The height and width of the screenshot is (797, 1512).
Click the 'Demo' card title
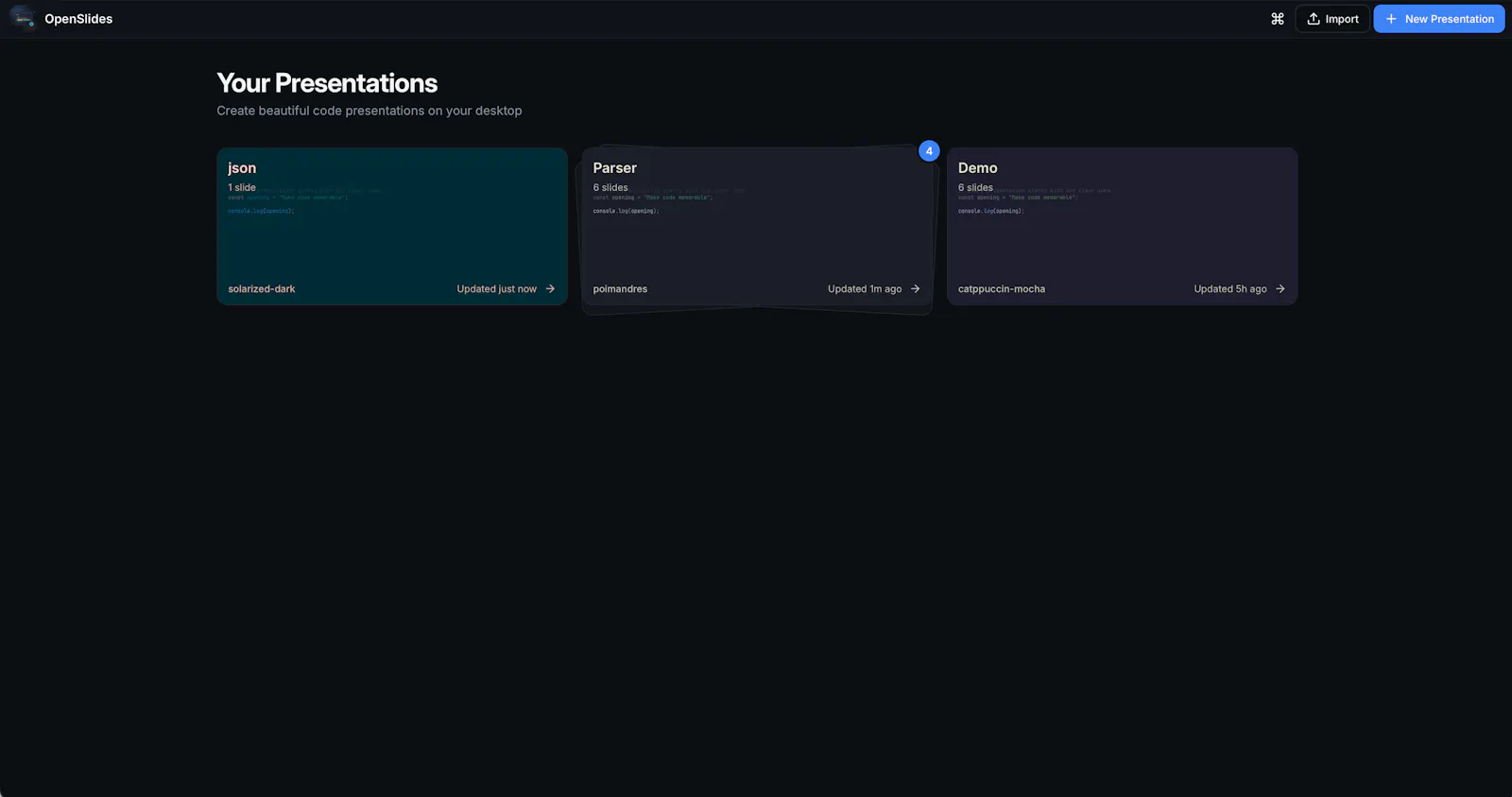pyautogui.click(x=977, y=168)
